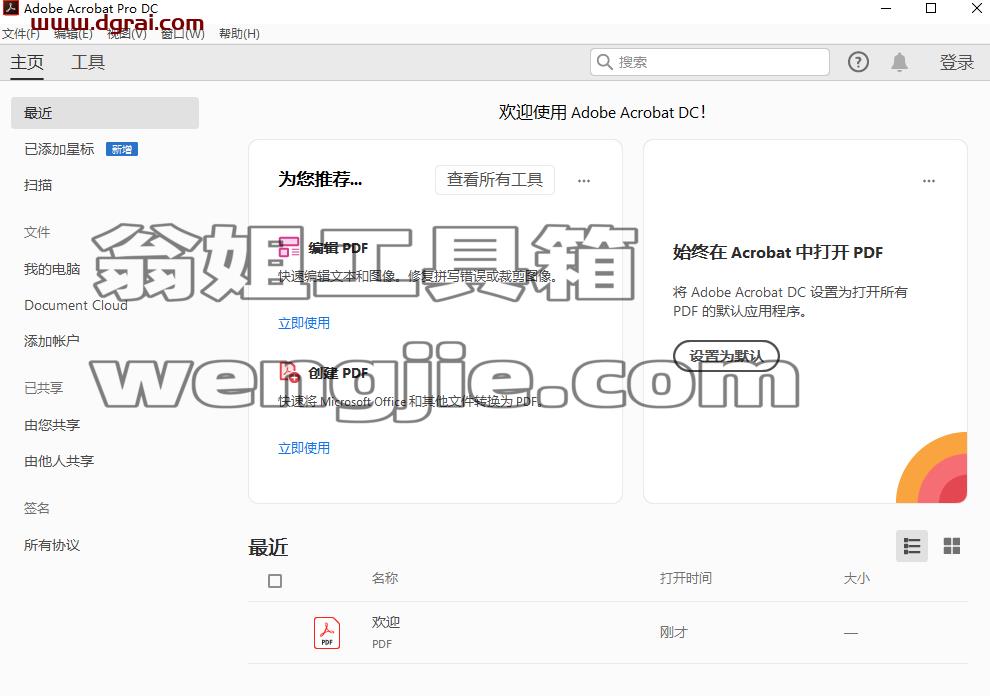This screenshot has height=696, width=990.
Task: Open the 编辑(E) menu
Action: tap(73, 33)
